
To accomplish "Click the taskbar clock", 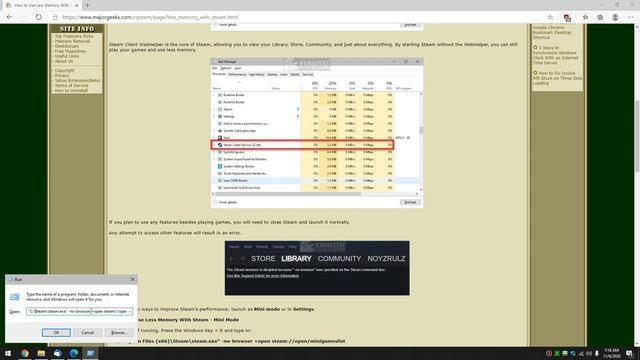I will tap(611, 353).
